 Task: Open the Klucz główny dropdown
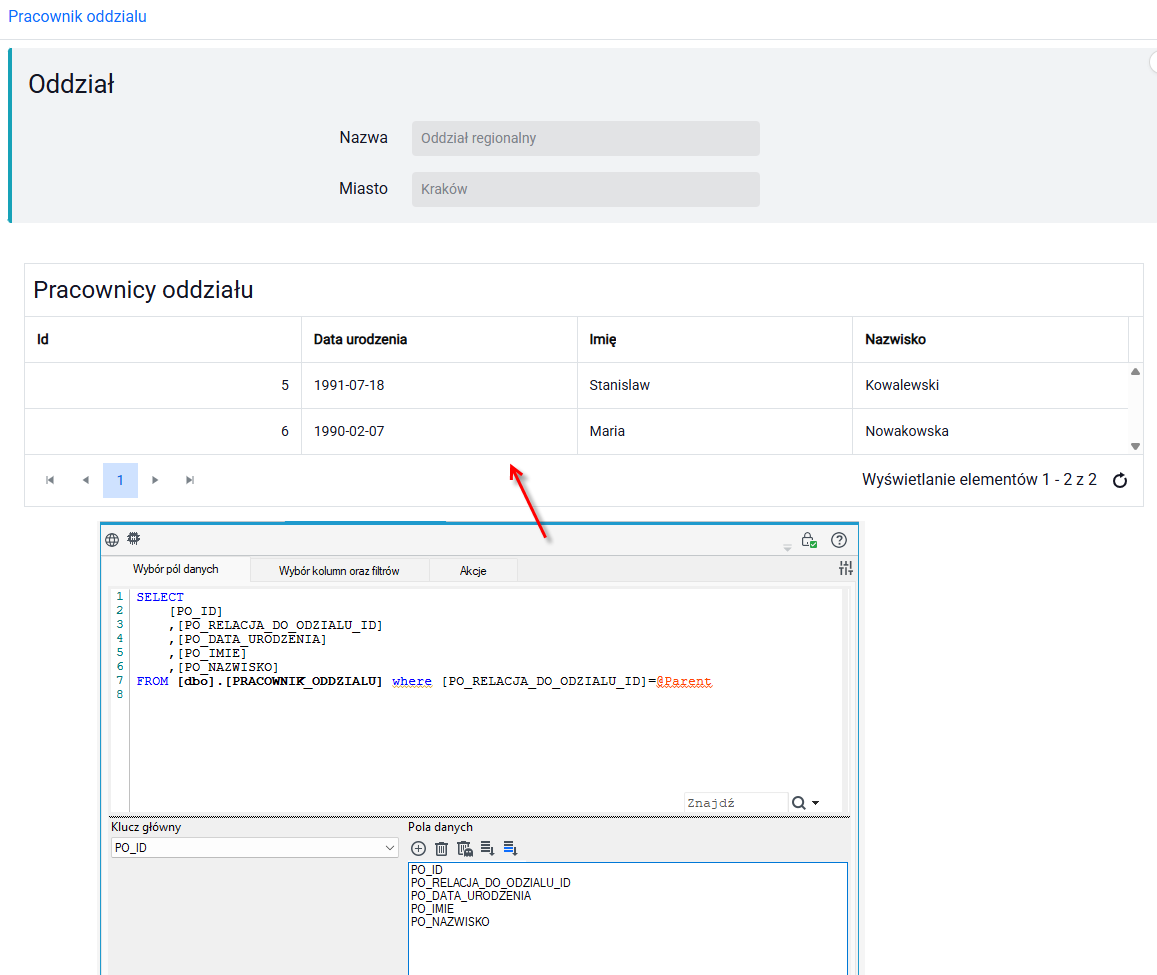click(x=255, y=848)
